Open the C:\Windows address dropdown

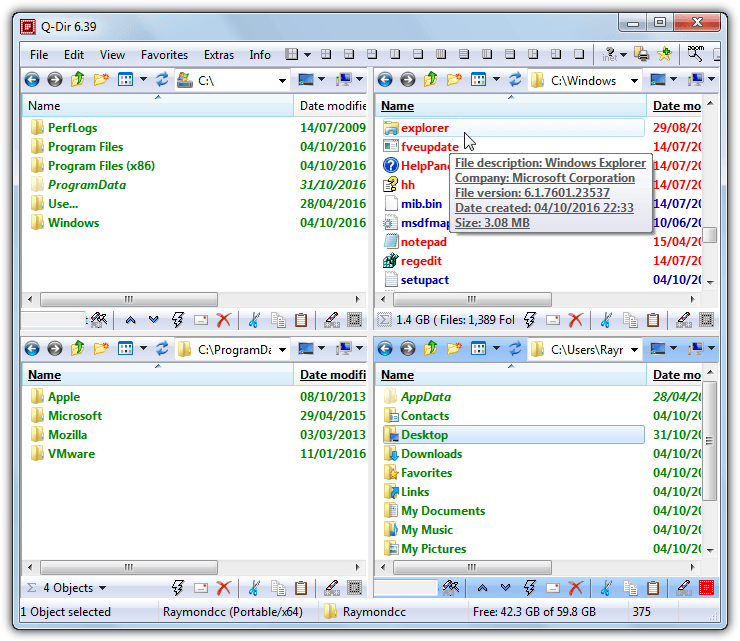635,81
